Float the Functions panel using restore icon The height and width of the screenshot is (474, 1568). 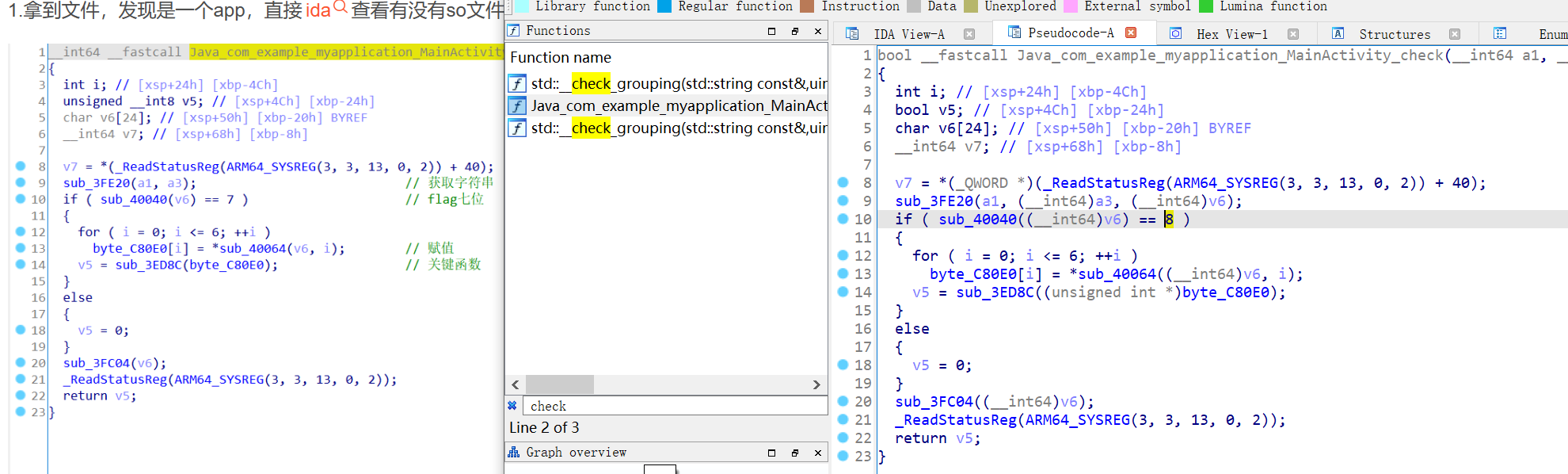click(x=794, y=31)
